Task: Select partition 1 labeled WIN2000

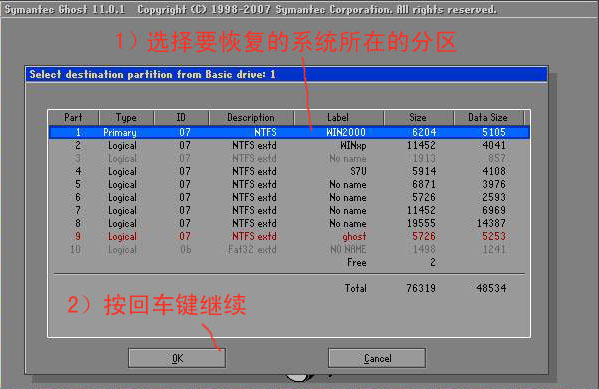Action: [x=289, y=132]
